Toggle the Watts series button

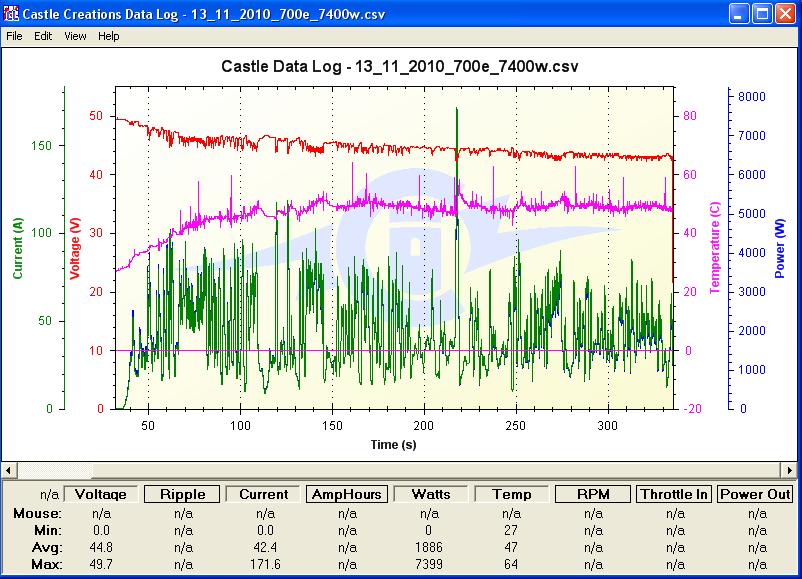coord(431,494)
